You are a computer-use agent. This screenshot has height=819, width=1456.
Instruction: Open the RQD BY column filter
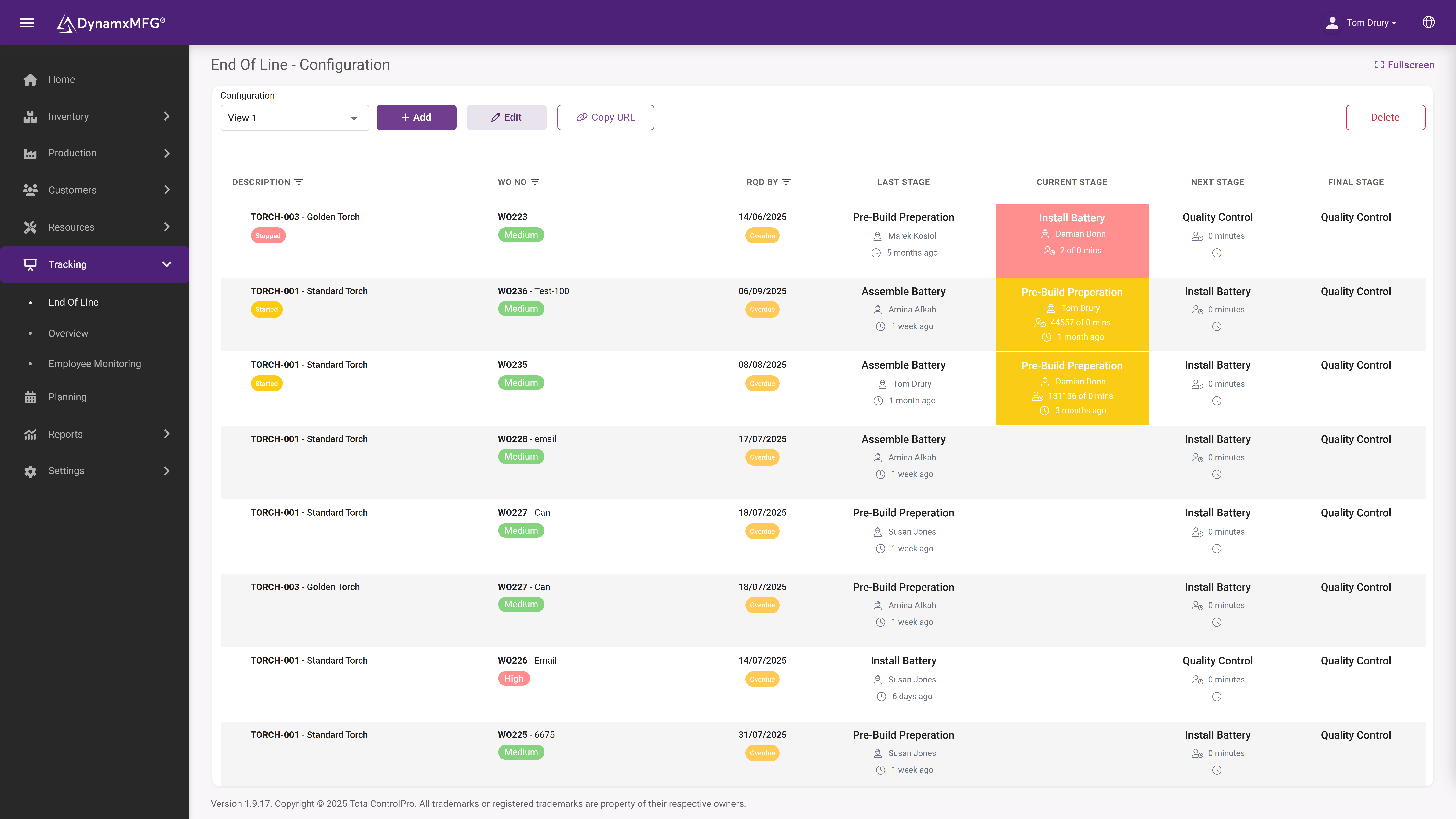(787, 182)
